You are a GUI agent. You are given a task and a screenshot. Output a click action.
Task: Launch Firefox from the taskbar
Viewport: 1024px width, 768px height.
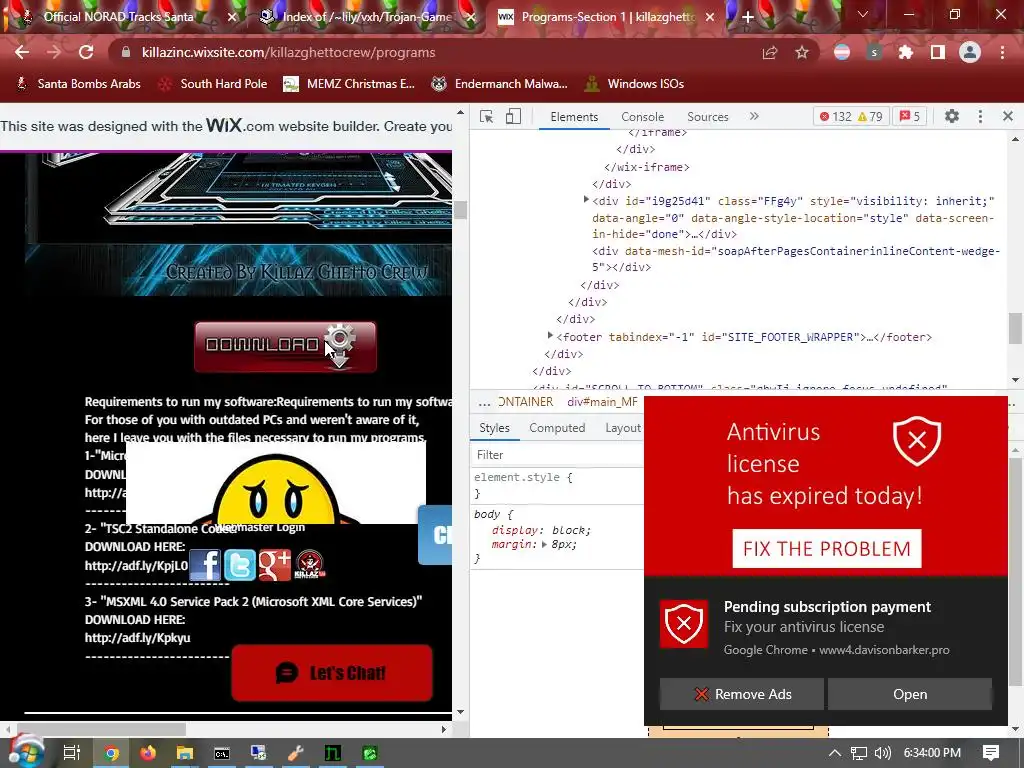coord(148,753)
